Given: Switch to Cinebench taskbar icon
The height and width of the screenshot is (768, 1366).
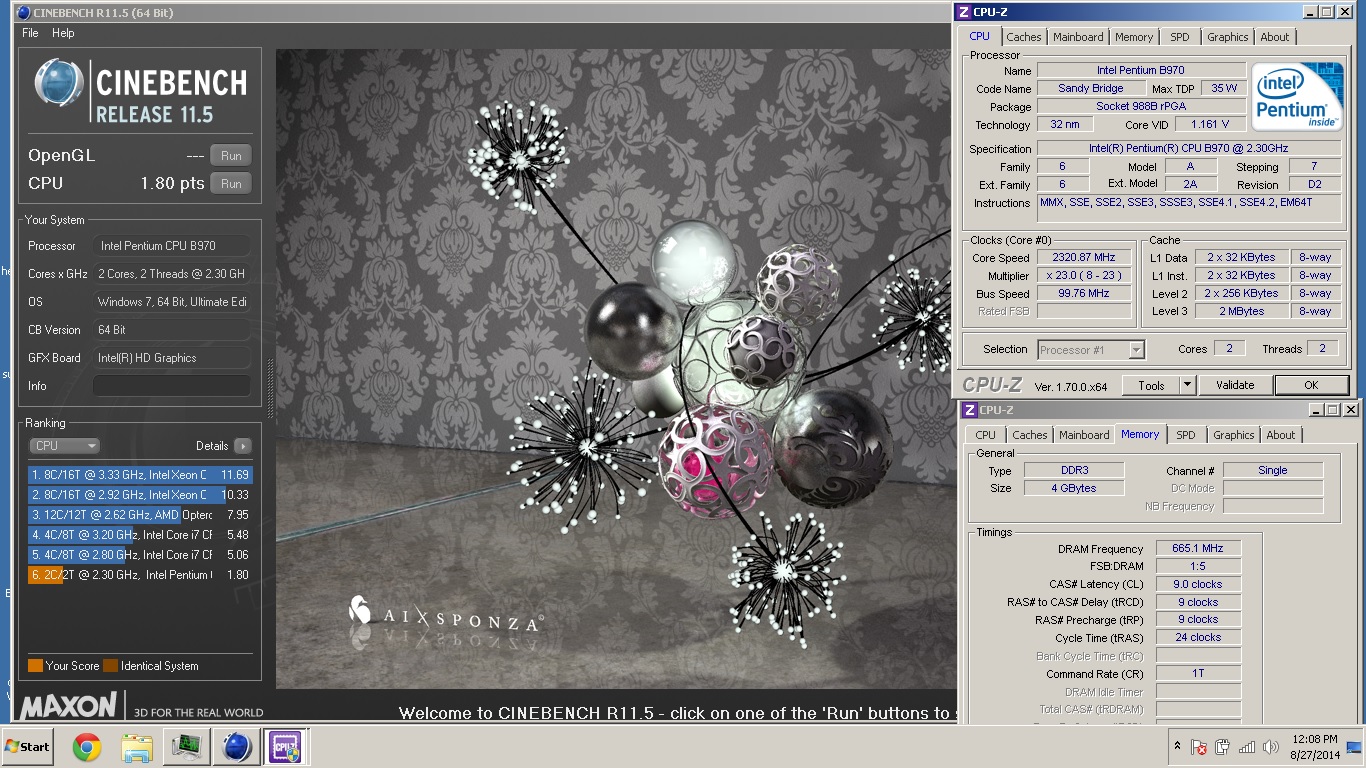Looking at the screenshot, I should pos(236,747).
